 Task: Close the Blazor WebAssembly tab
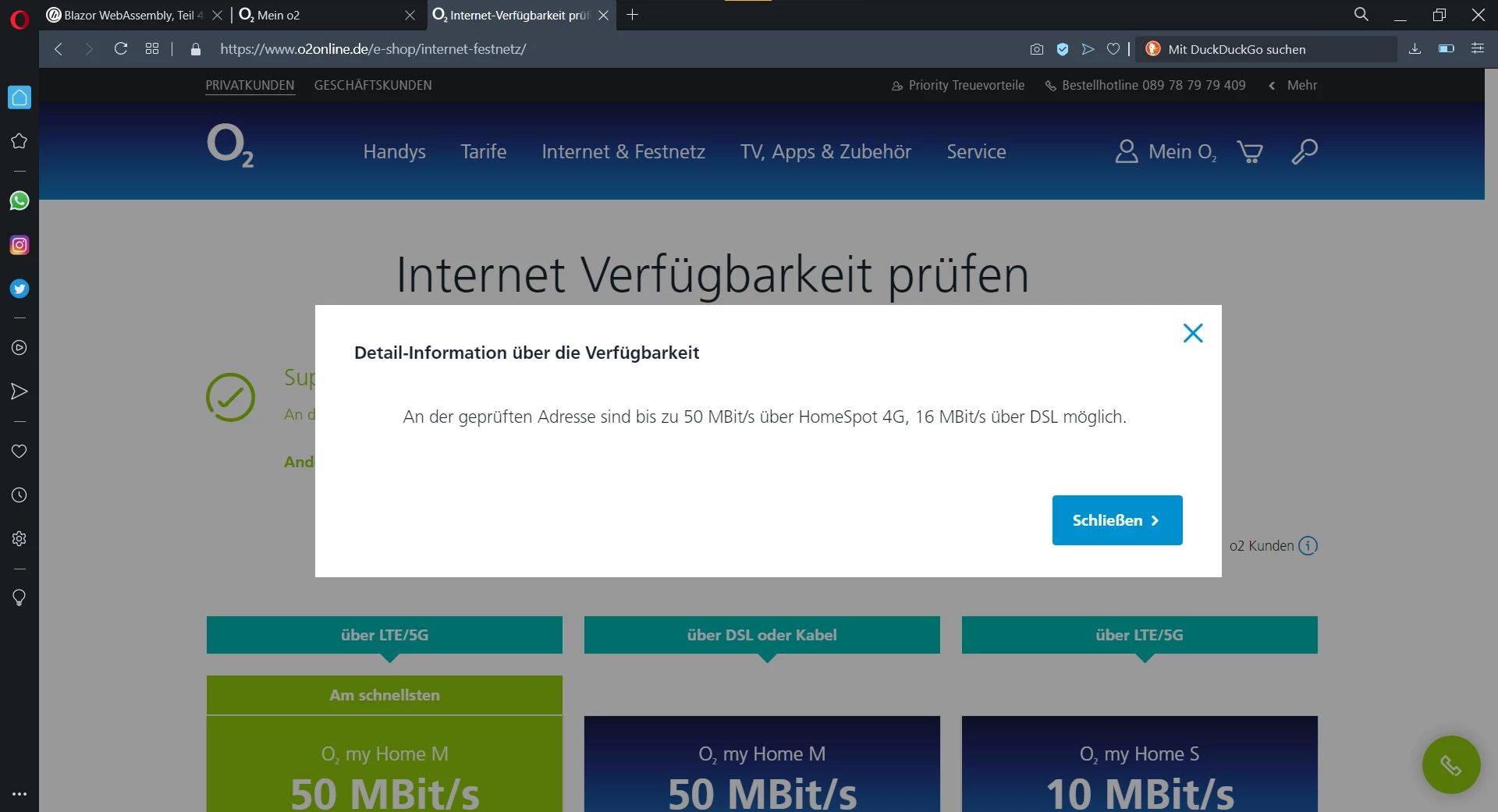218,15
